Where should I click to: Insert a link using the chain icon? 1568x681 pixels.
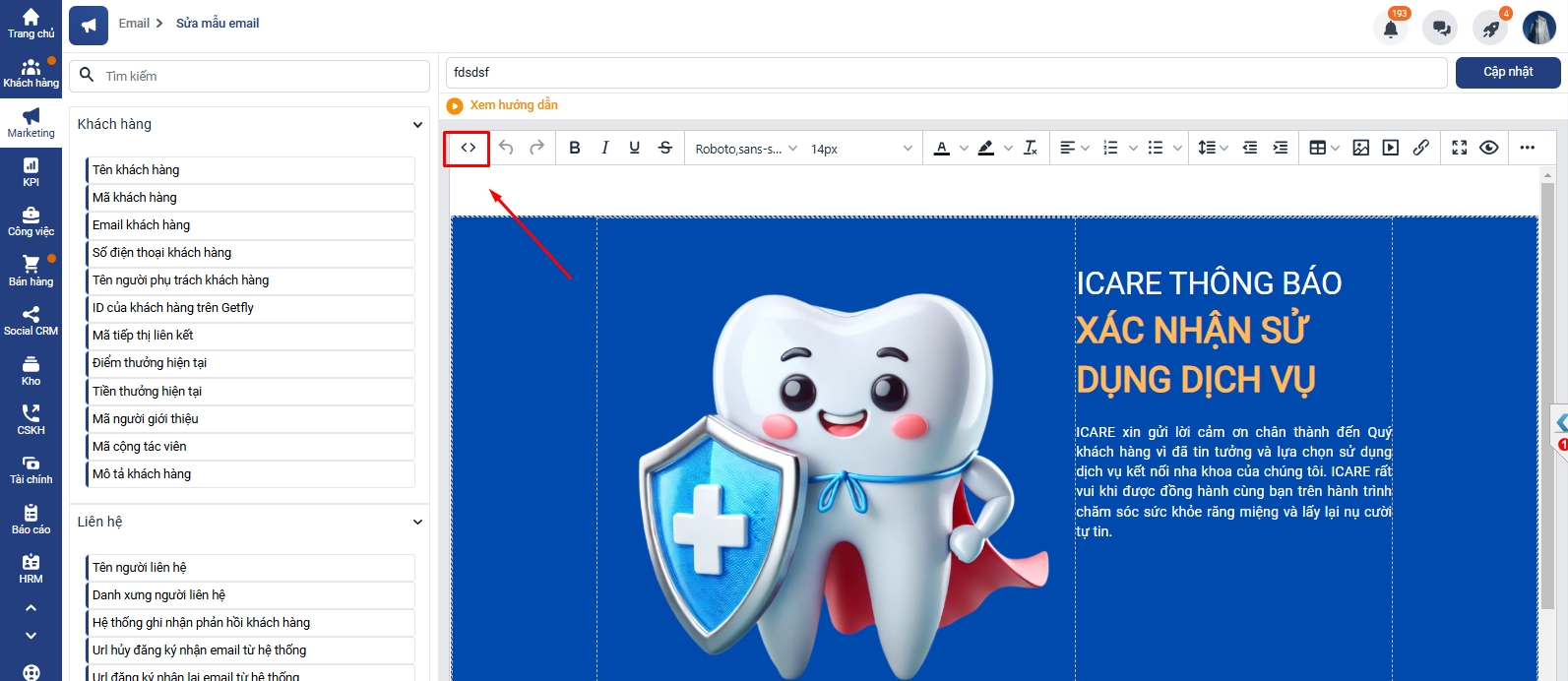coord(1420,148)
